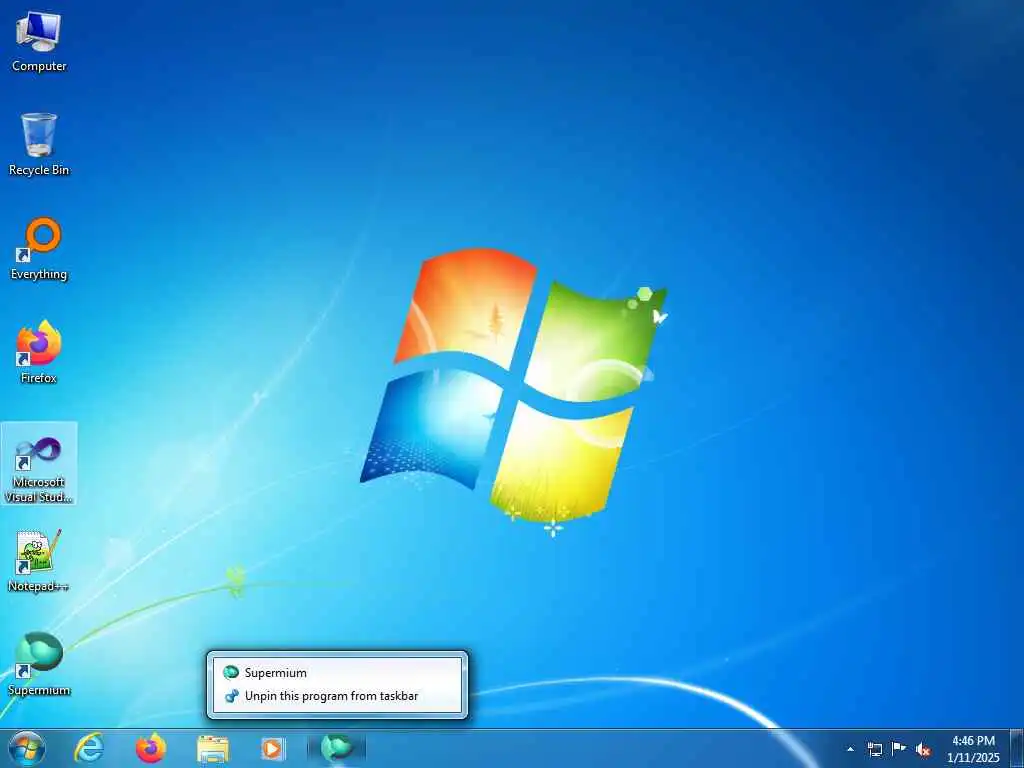Open the Windows Start menu orb
Screen dimensions: 1024x768
click(27, 748)
